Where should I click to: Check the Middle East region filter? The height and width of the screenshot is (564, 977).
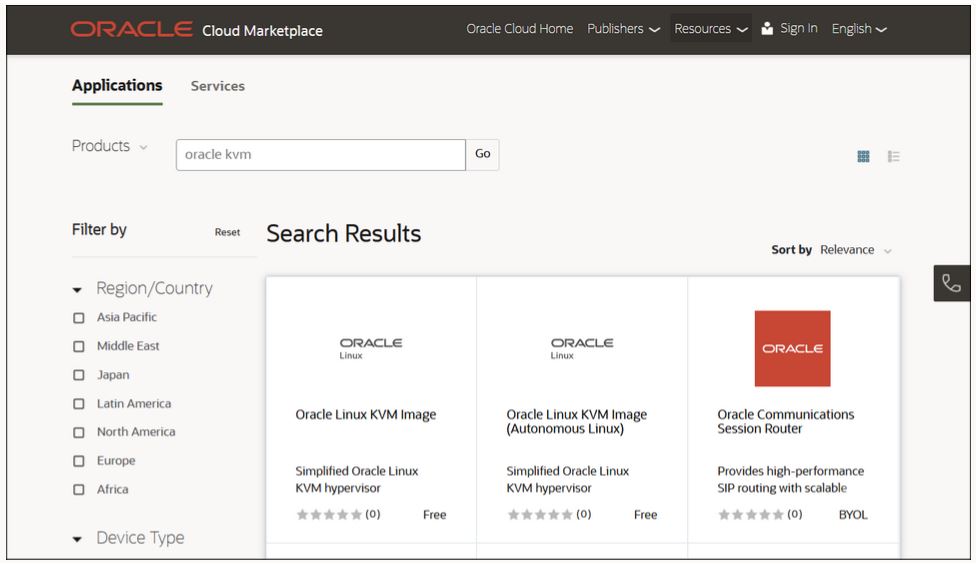click(79, 347)
